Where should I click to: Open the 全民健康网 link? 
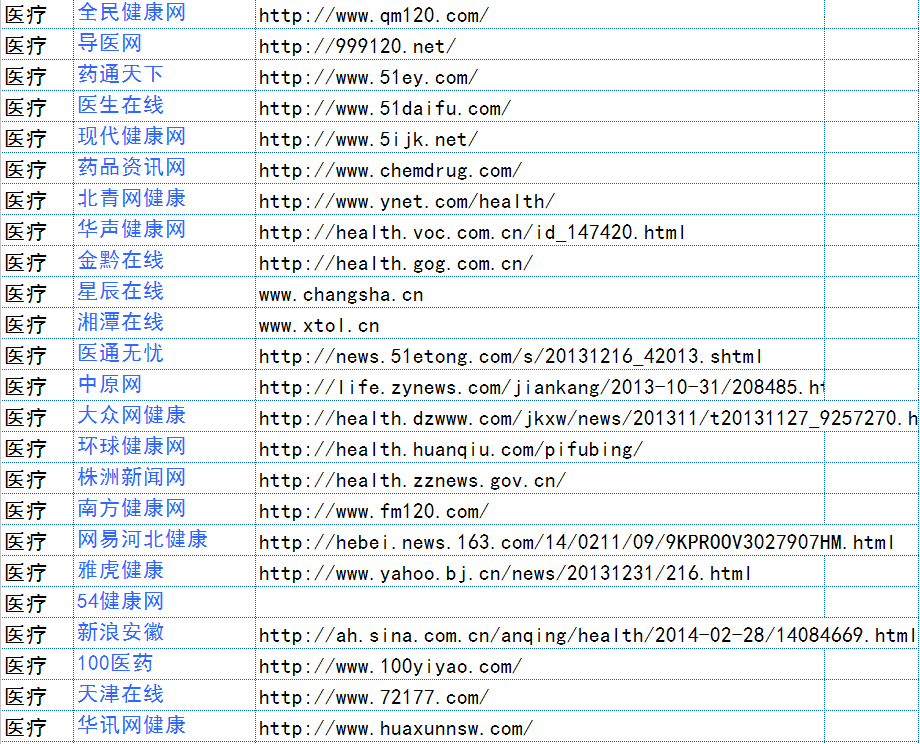[131, 12]
